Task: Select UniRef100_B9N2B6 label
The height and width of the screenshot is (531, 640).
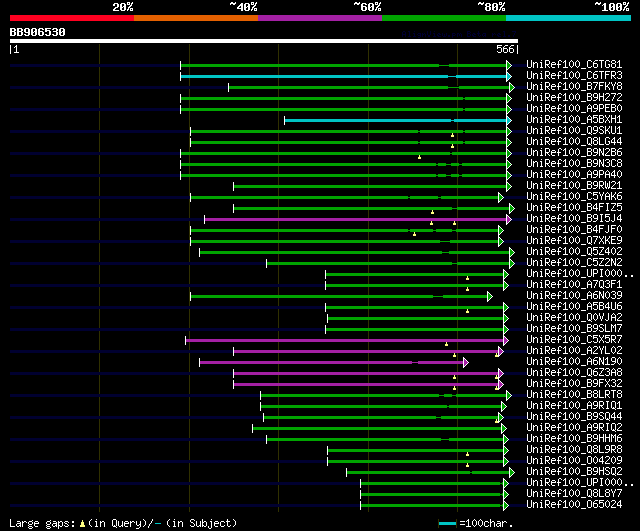Action: [x=574, y=153]
